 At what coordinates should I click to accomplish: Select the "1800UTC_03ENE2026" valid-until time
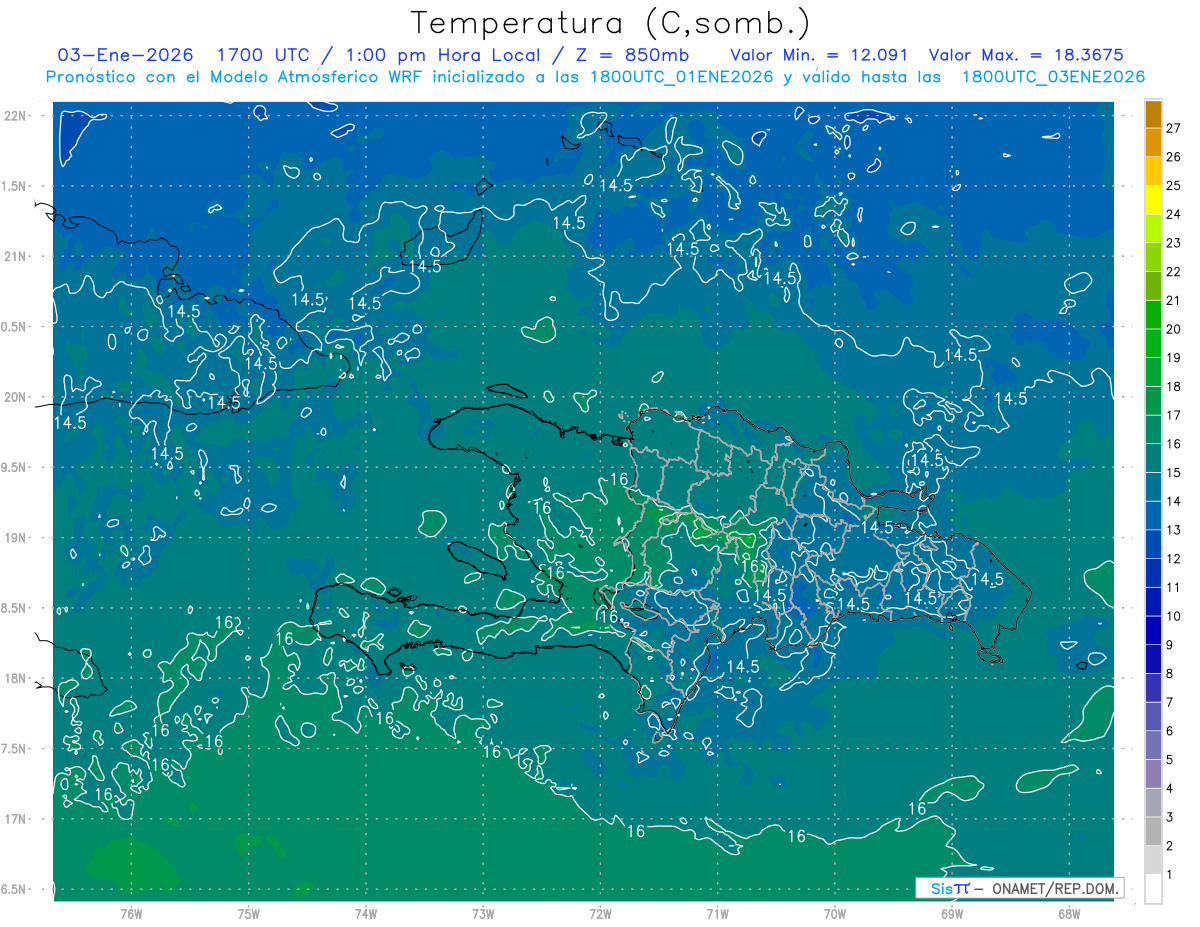[1053, 77]
